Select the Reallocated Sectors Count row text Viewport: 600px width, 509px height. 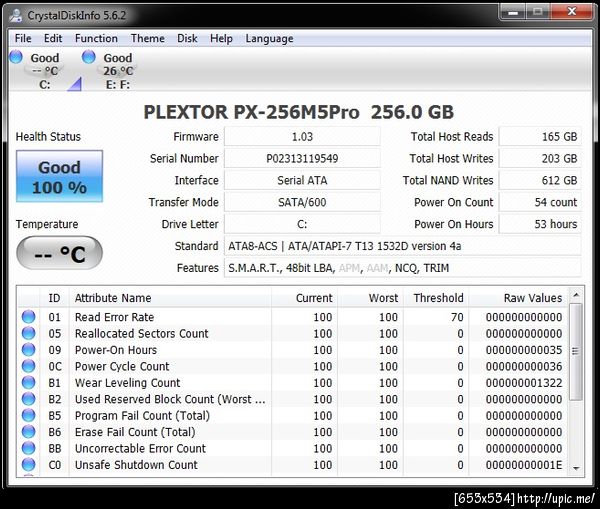pyautogui.click(x=142, y=333)
